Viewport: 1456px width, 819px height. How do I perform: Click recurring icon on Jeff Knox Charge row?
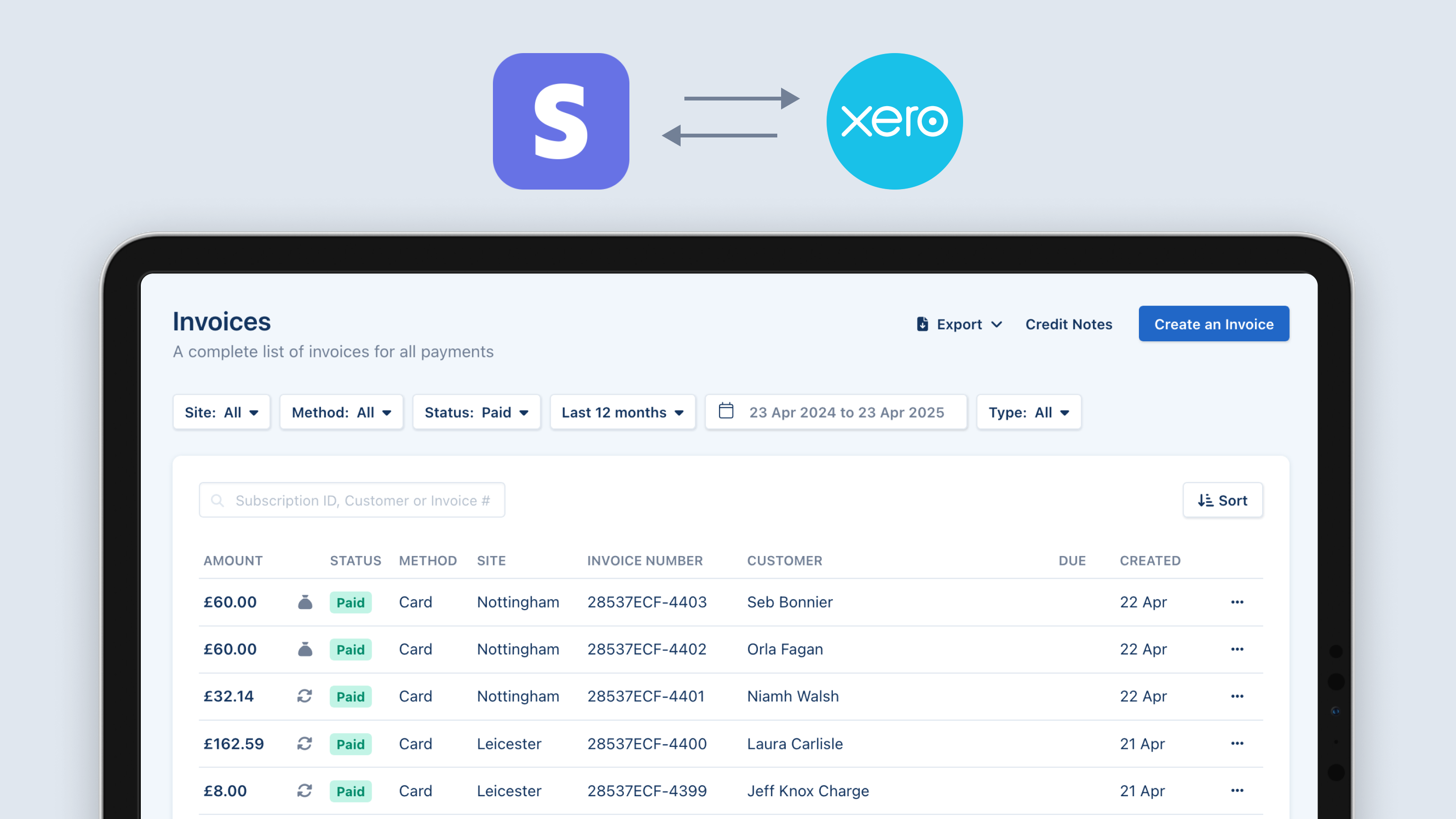tap(305, 790)
